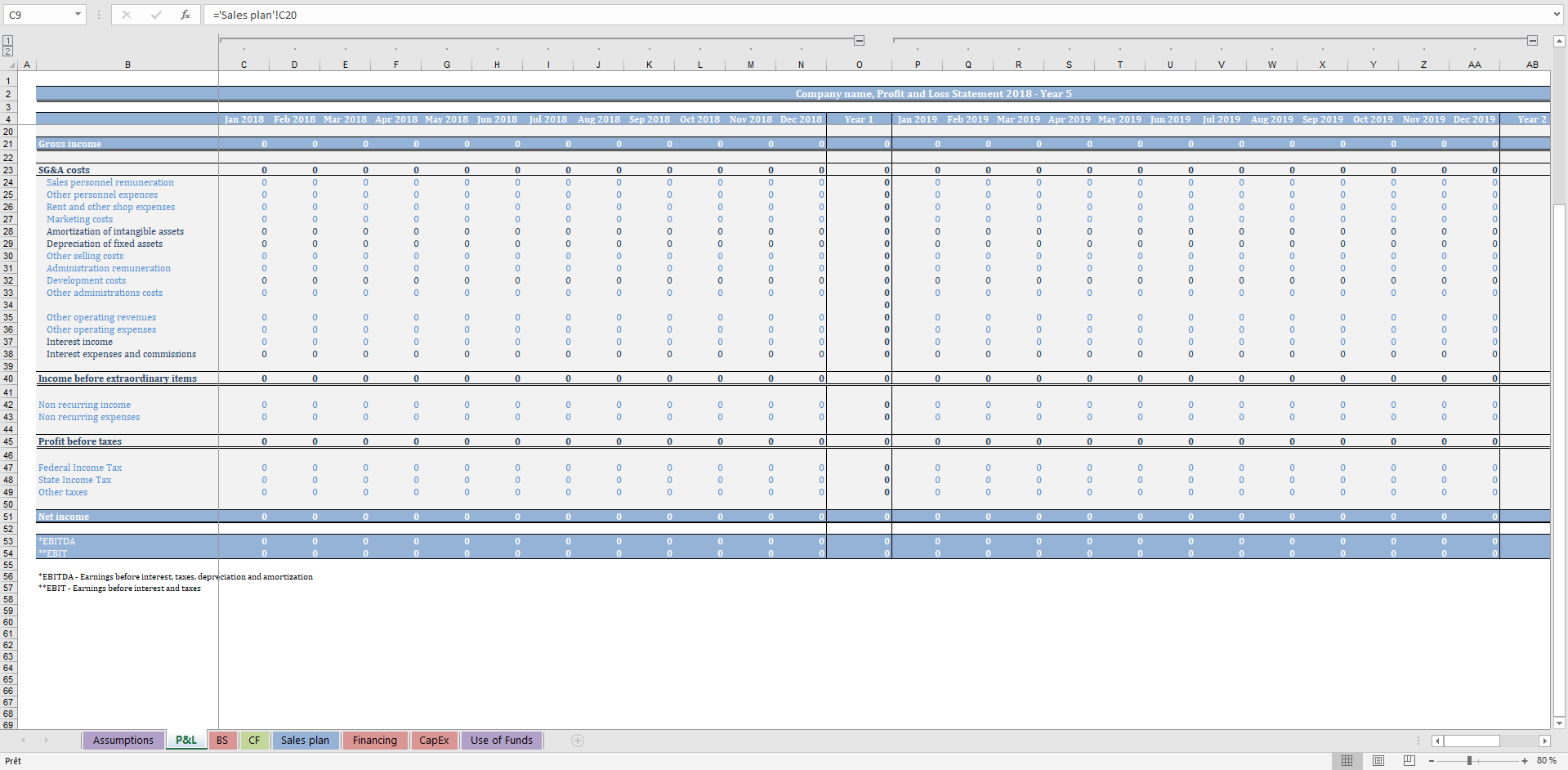The image size is (1568, 770).
Task: Click the Cancel entry icon in formula bar
Action: 127,15
